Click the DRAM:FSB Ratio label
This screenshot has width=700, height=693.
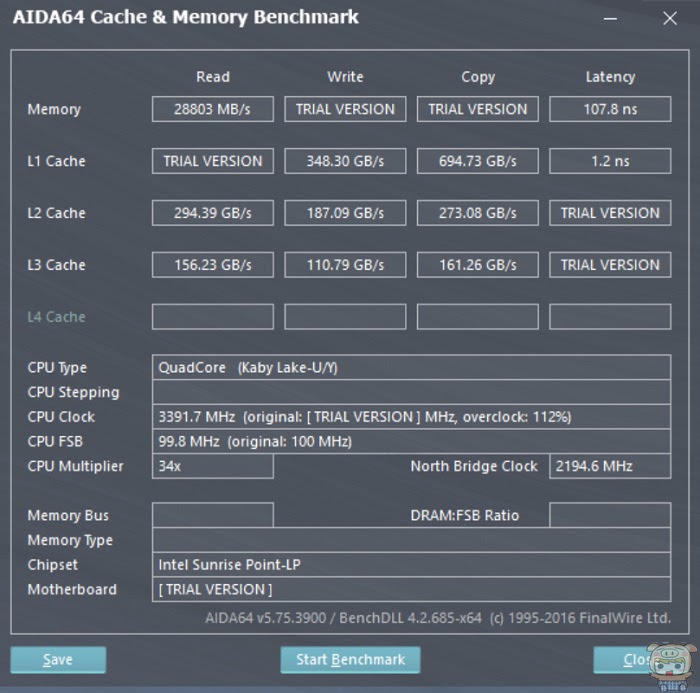click(464, 515)
